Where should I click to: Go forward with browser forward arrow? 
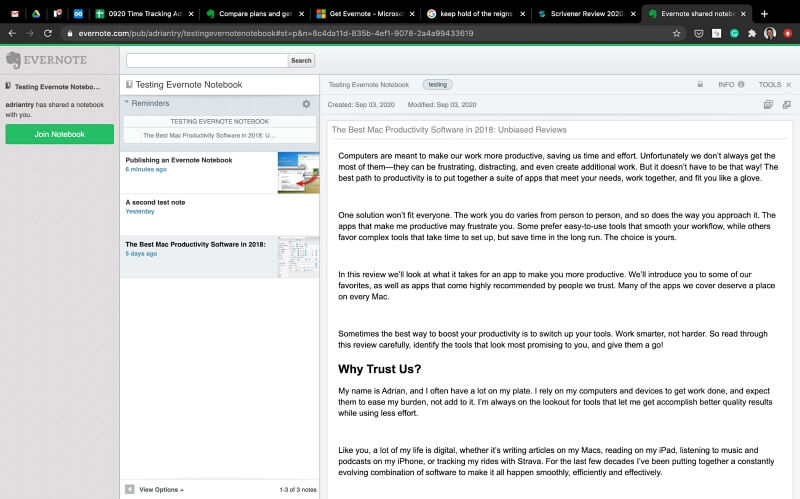30,33
